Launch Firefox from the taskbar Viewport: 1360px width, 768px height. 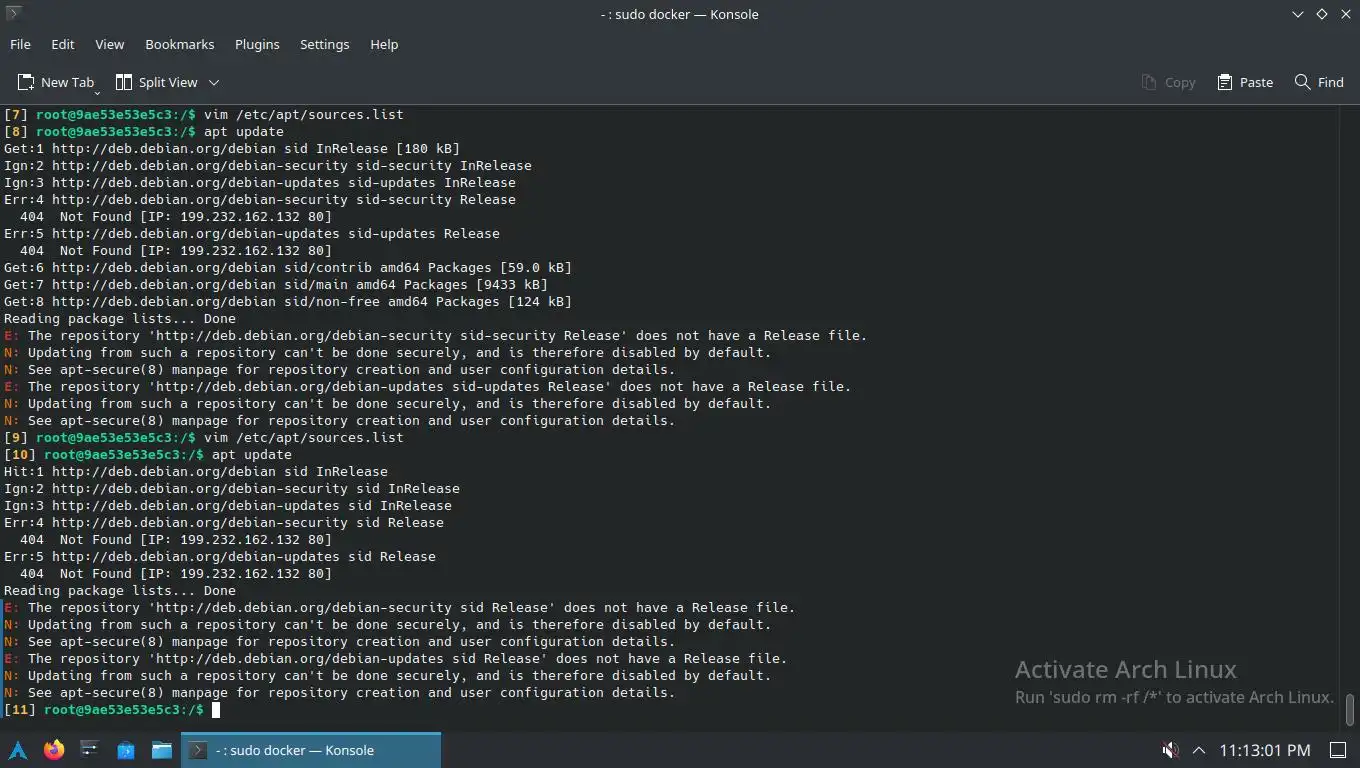tap(54, 750)
